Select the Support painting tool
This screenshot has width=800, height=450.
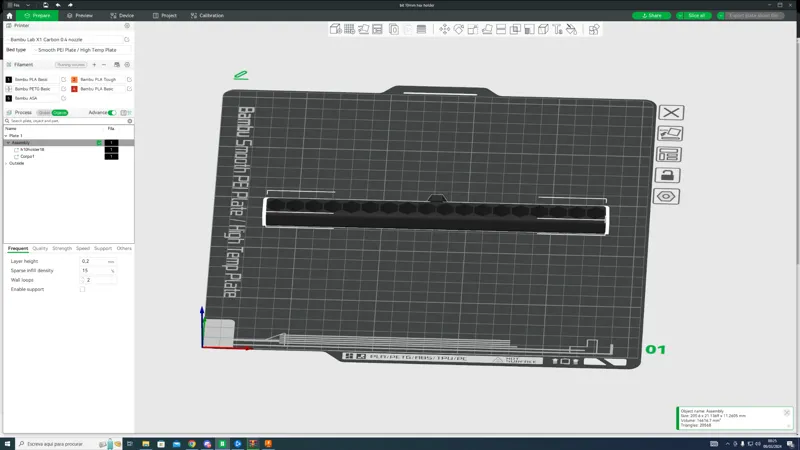click(529, 29)
